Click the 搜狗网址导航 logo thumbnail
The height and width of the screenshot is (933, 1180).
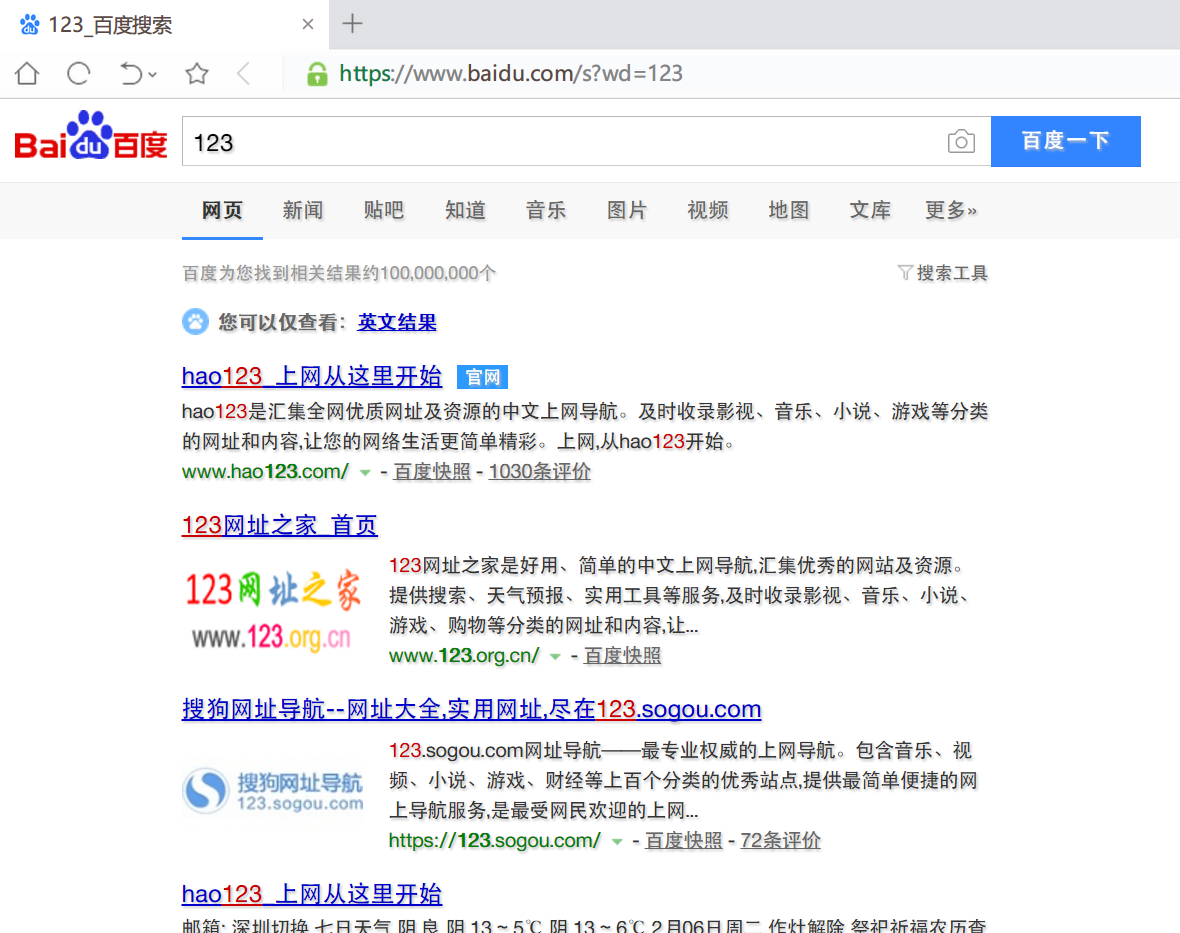pos(274,792)
